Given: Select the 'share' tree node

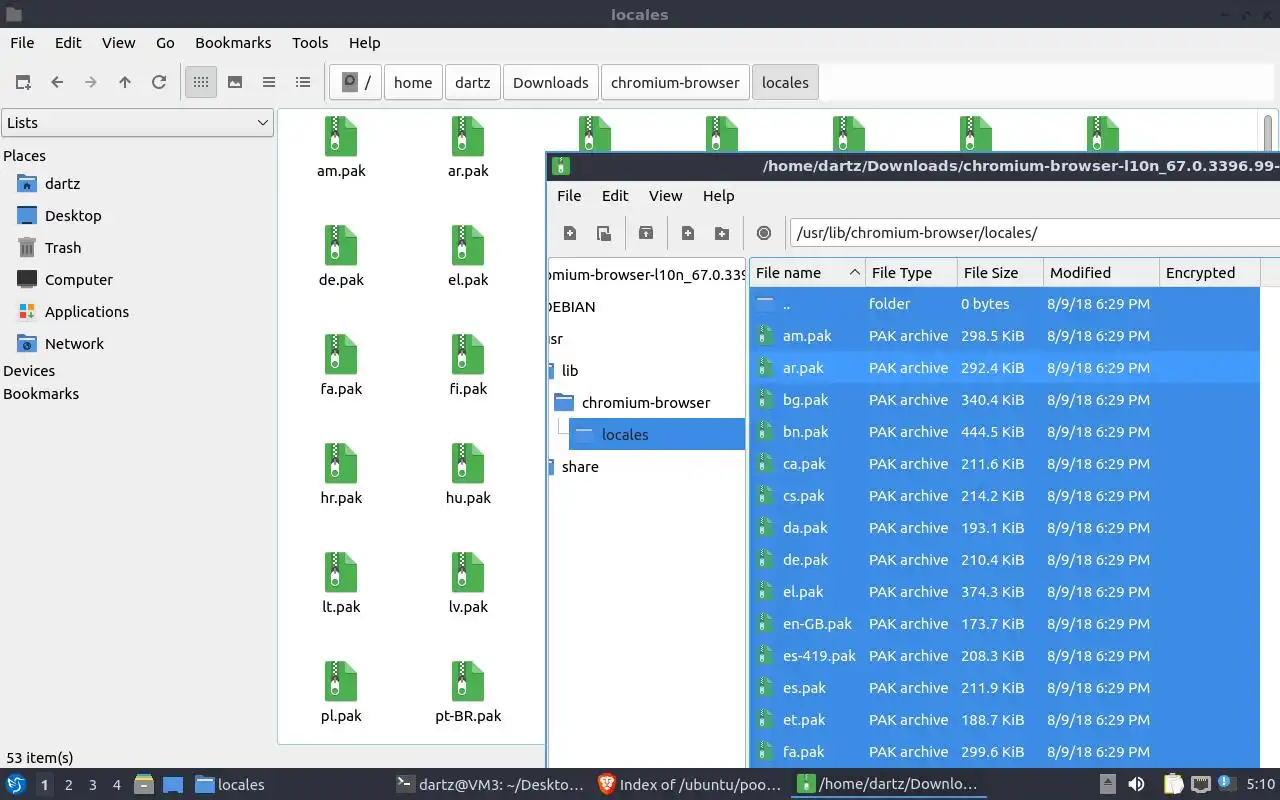Looking at the screenshot, I should [x=580, y=467].
